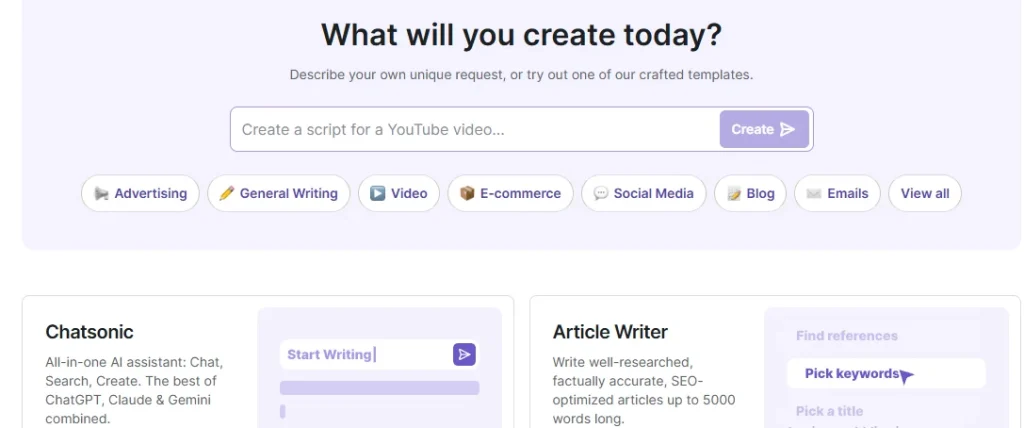Click the package box icon on E-commerce
Viewport: 1024px width, 428px height.
pos(467,193)
